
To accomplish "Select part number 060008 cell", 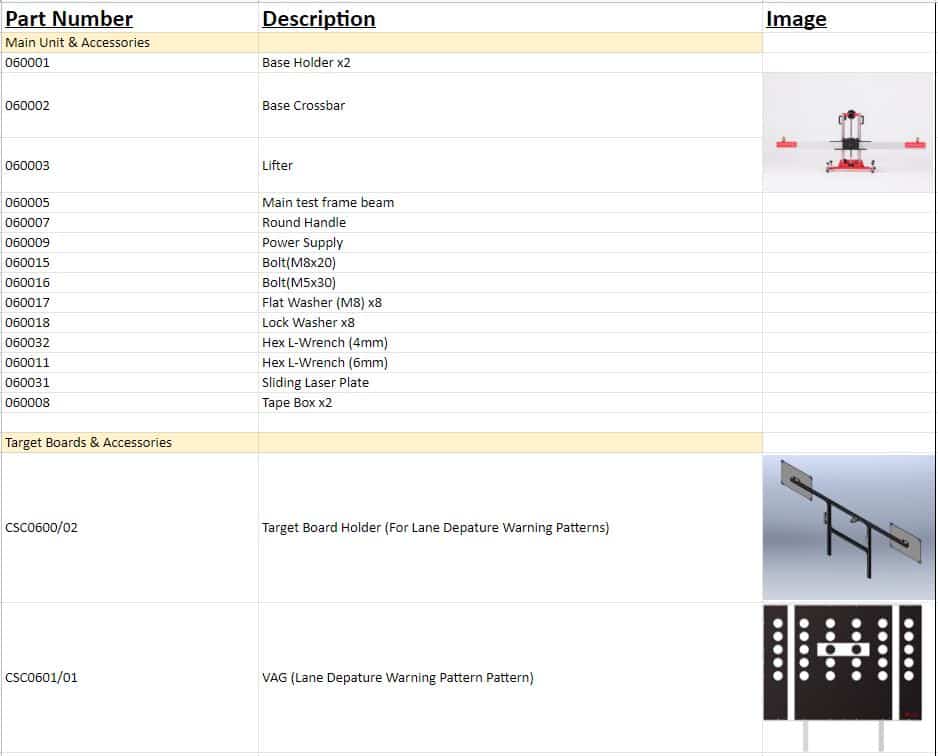I will click(x=129, y=403).
